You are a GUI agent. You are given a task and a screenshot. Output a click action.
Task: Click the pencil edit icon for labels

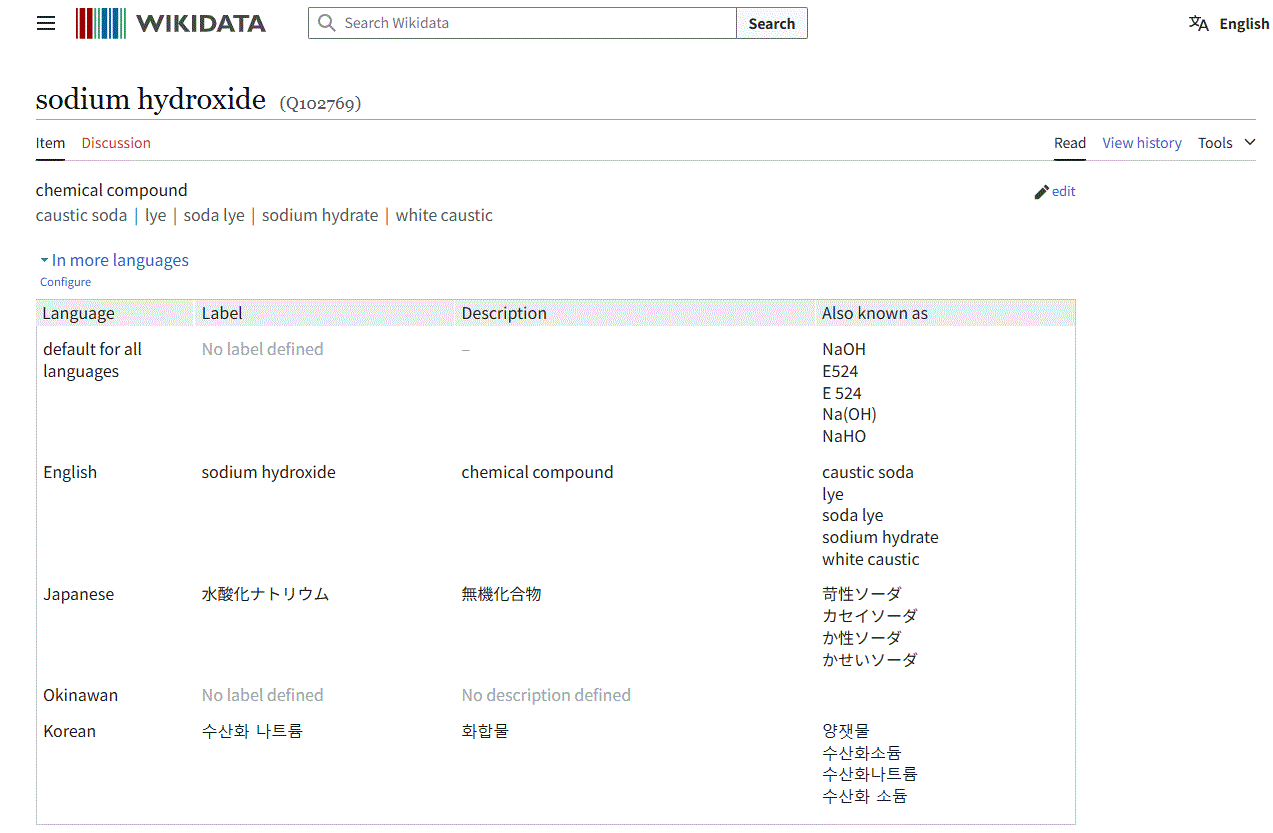coord(1041,191)
